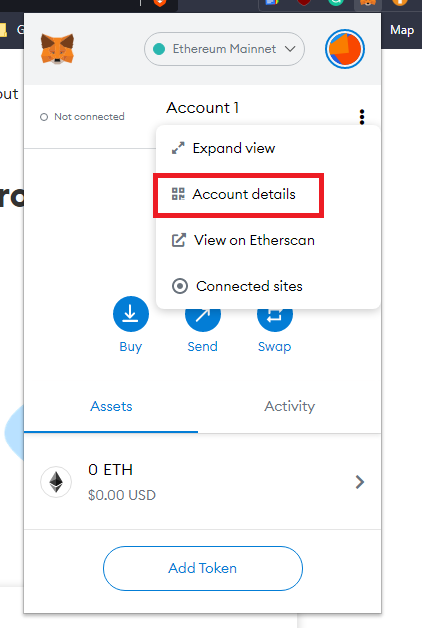Click the three-dot account options icon
Screen dimensions: 422x628
[x=362, y=117]
